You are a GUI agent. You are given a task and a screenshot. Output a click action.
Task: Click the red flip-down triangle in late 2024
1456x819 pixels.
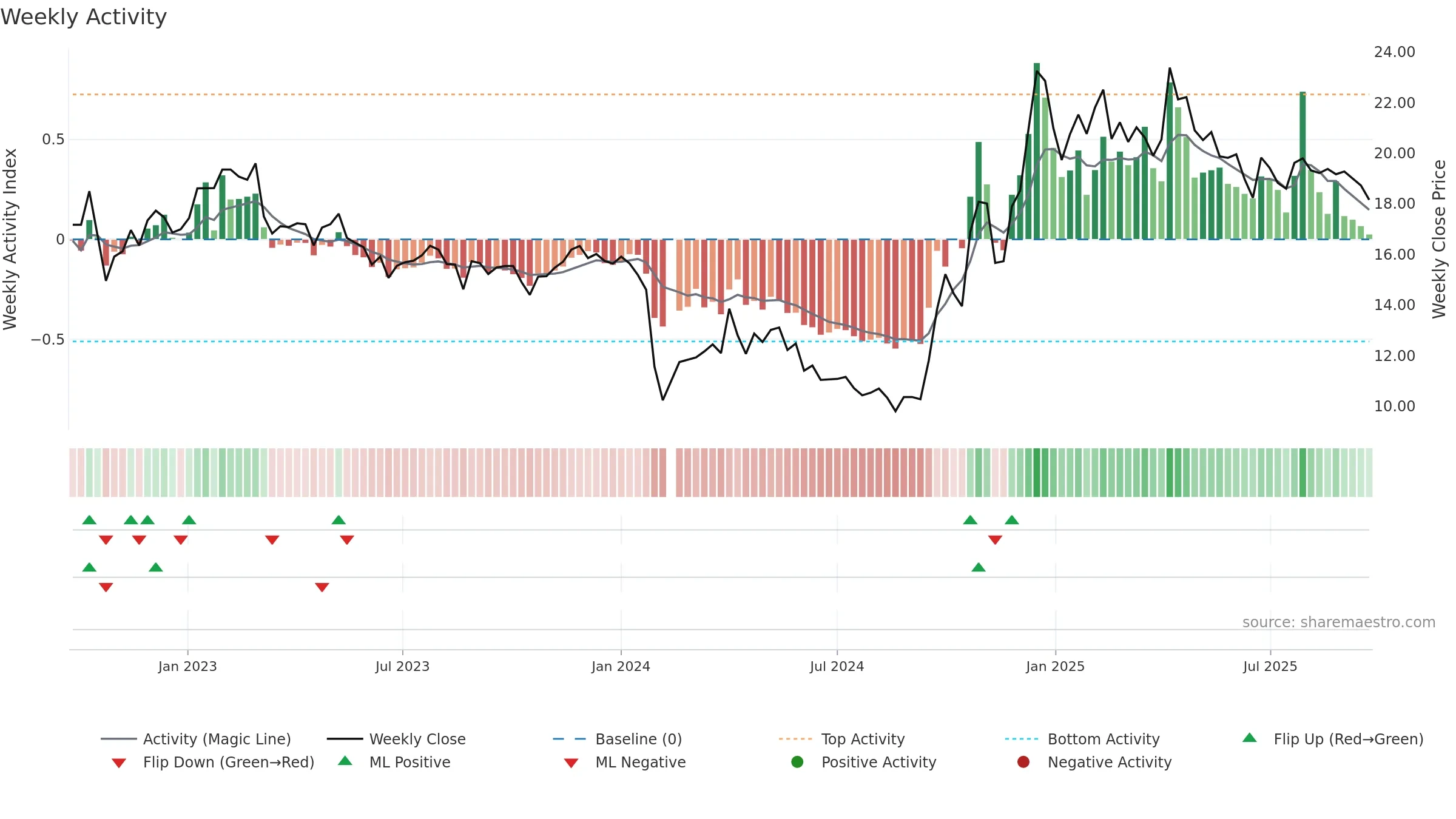pos(995,539)
